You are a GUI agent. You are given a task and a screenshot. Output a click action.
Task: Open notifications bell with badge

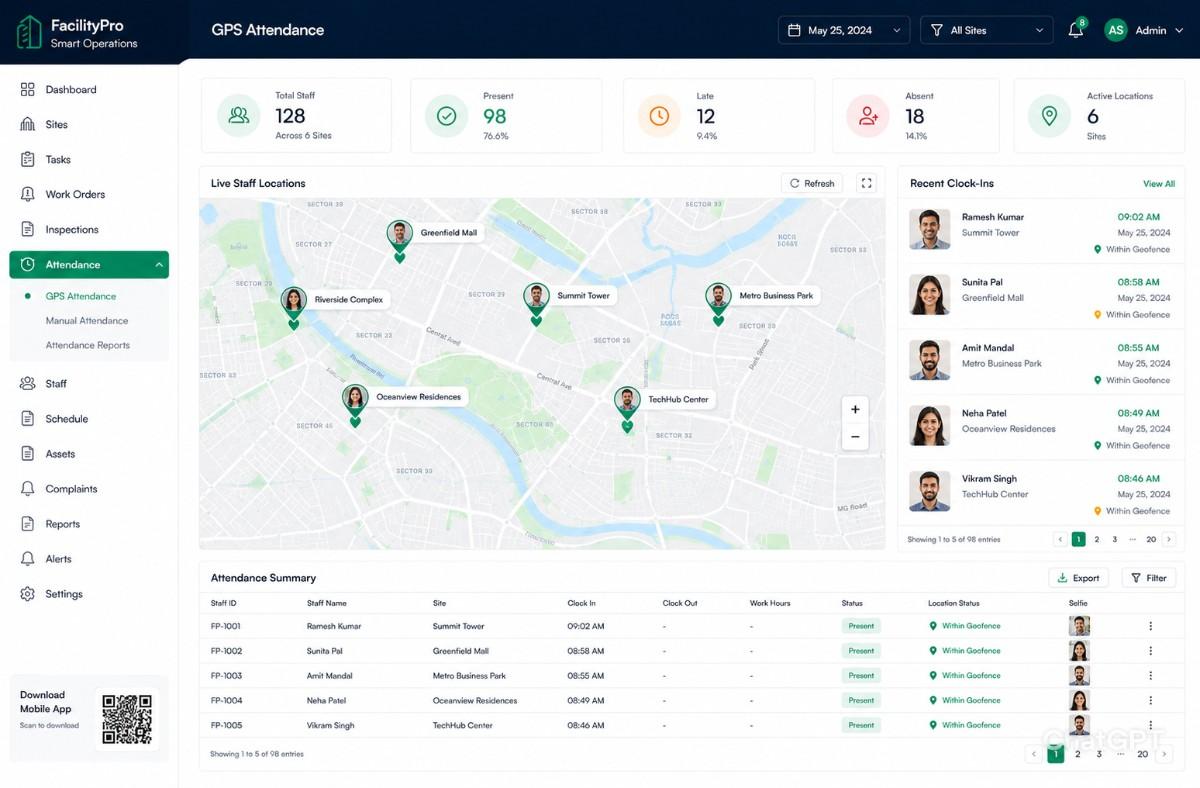pos(1076,30)
